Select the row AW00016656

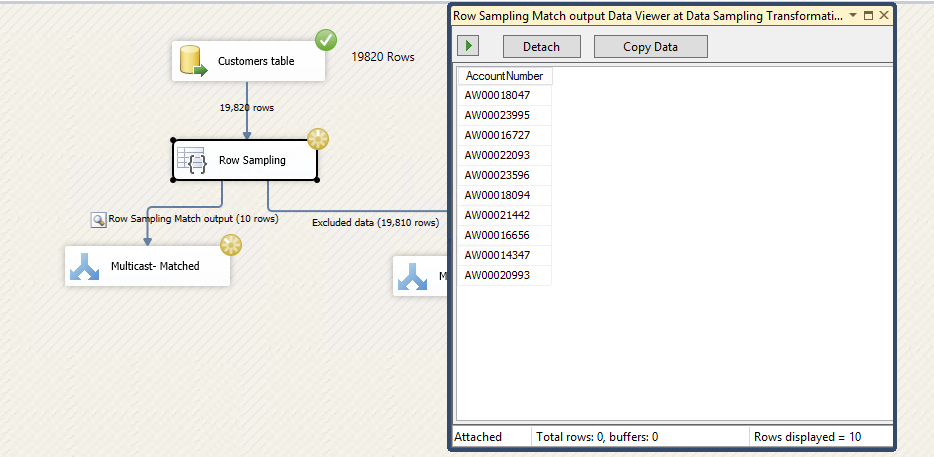coord(505,235)
